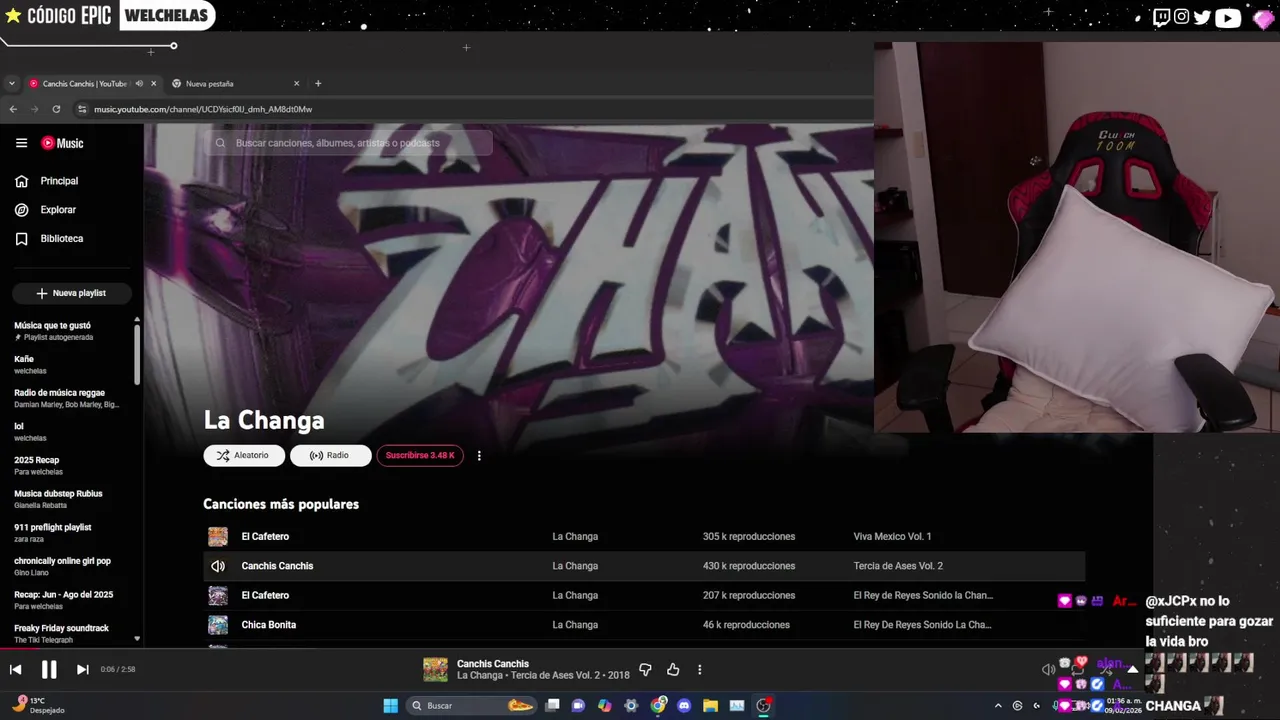Click the Twitch icon in overlay

click(x=1161, y=16)
